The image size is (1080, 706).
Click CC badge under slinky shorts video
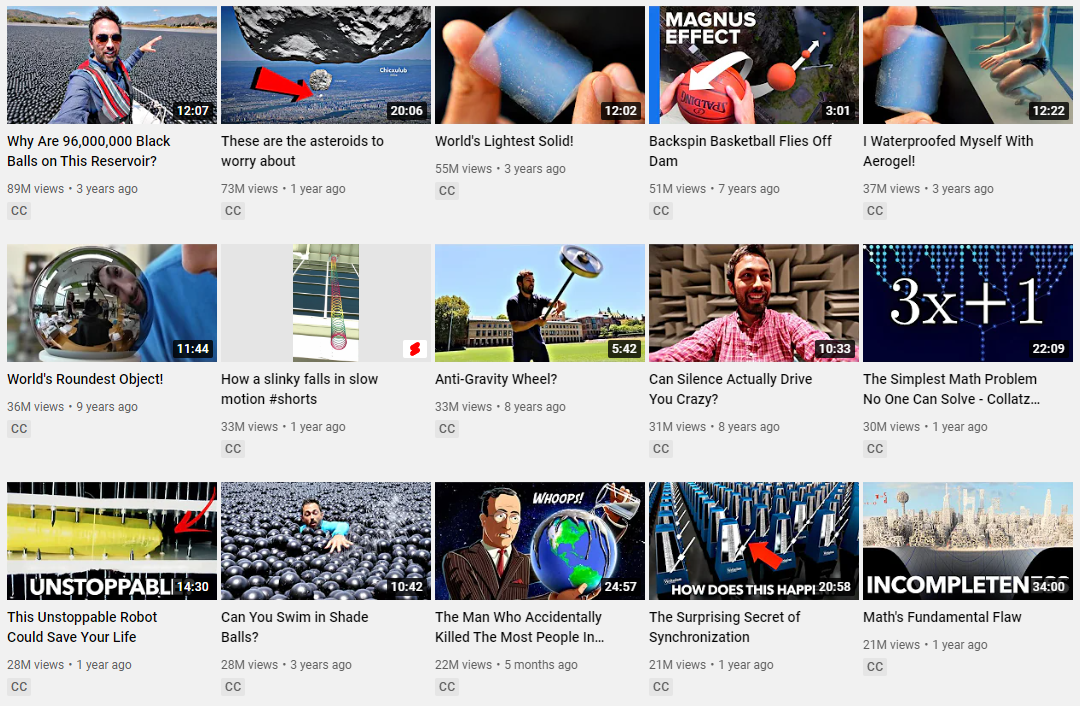coord(233,448)
